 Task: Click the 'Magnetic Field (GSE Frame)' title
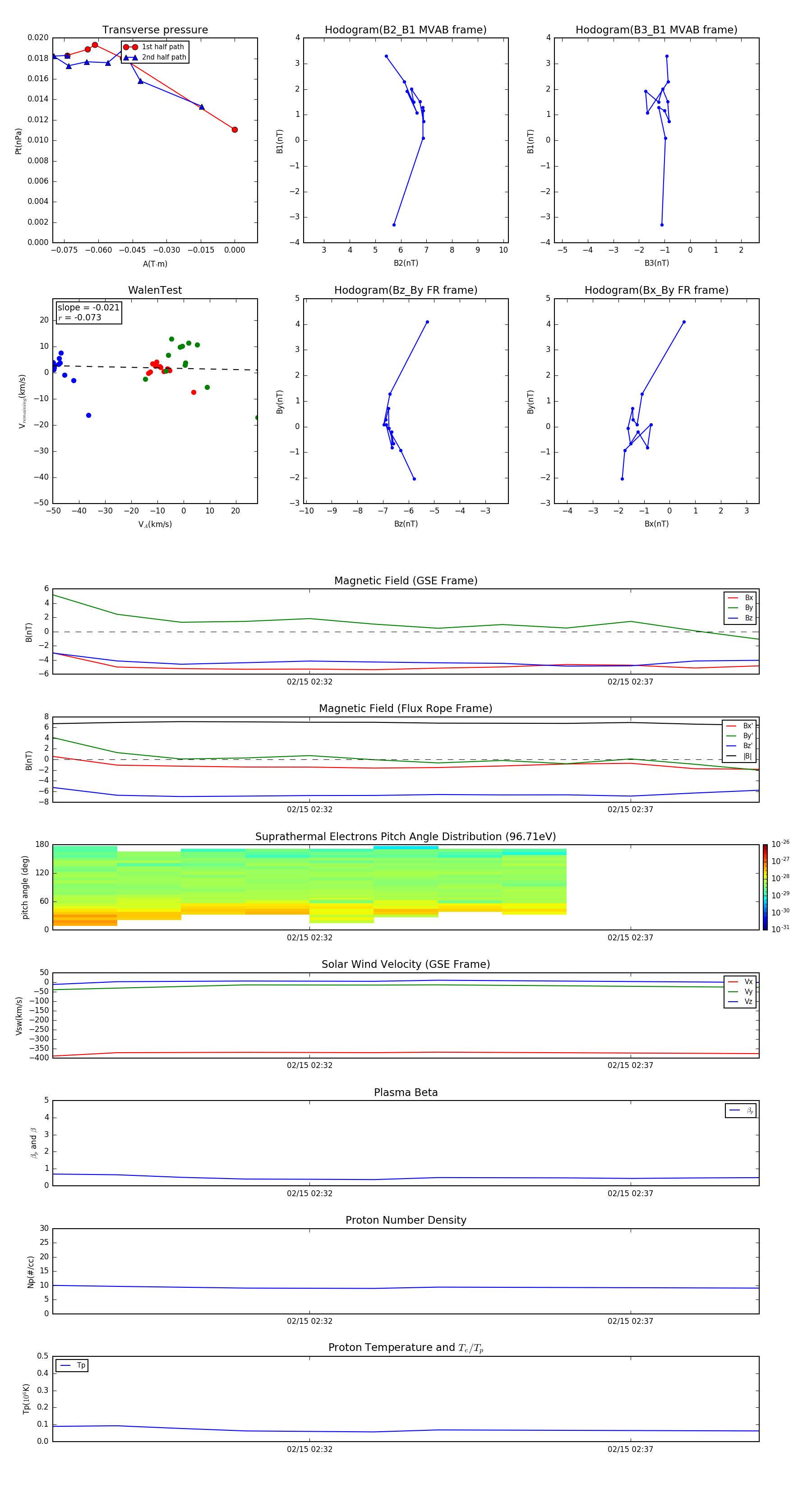pyautogui.click(x=406, y=581)
